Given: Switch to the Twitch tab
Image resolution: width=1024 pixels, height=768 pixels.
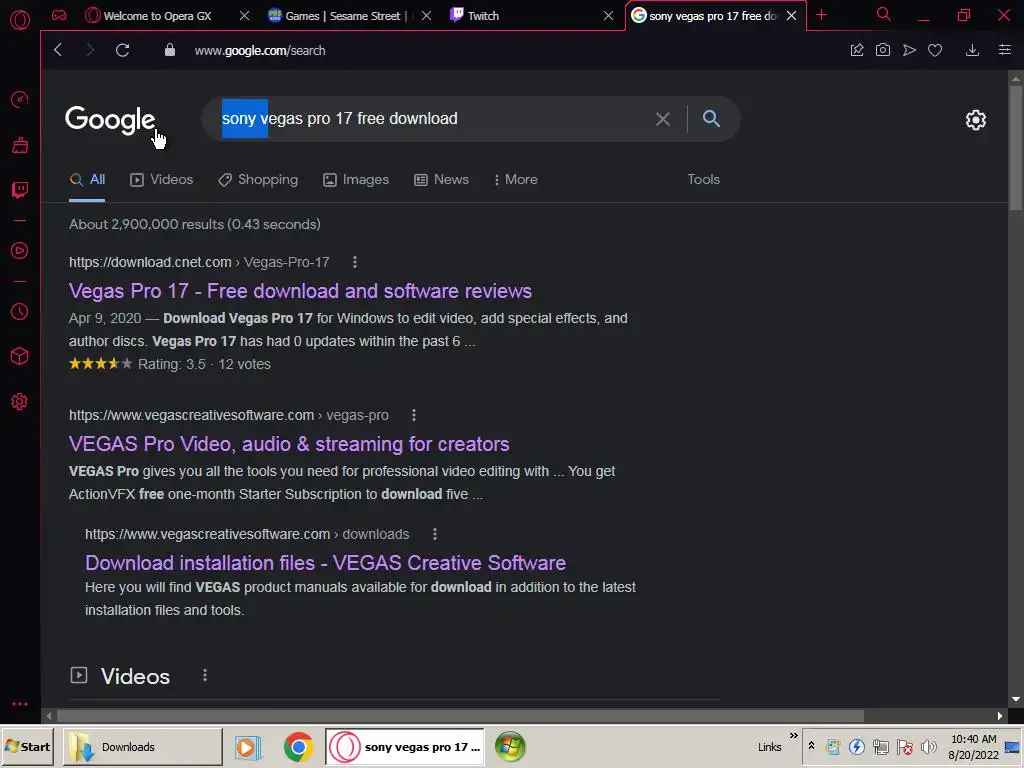Looking at the screenshot, I should coord(483,16).
